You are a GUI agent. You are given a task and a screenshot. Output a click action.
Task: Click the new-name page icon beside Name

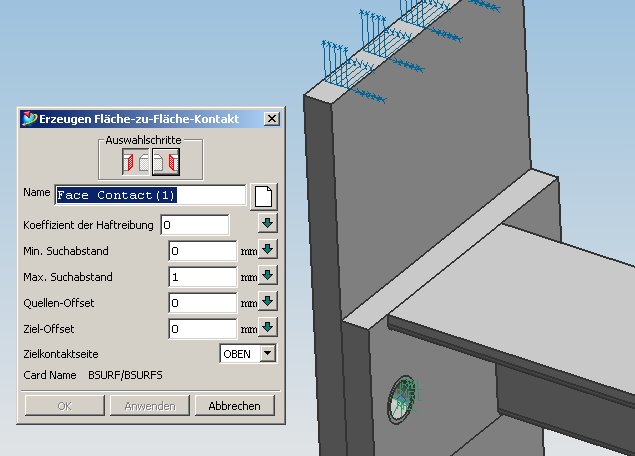click(x=264, y=196)
